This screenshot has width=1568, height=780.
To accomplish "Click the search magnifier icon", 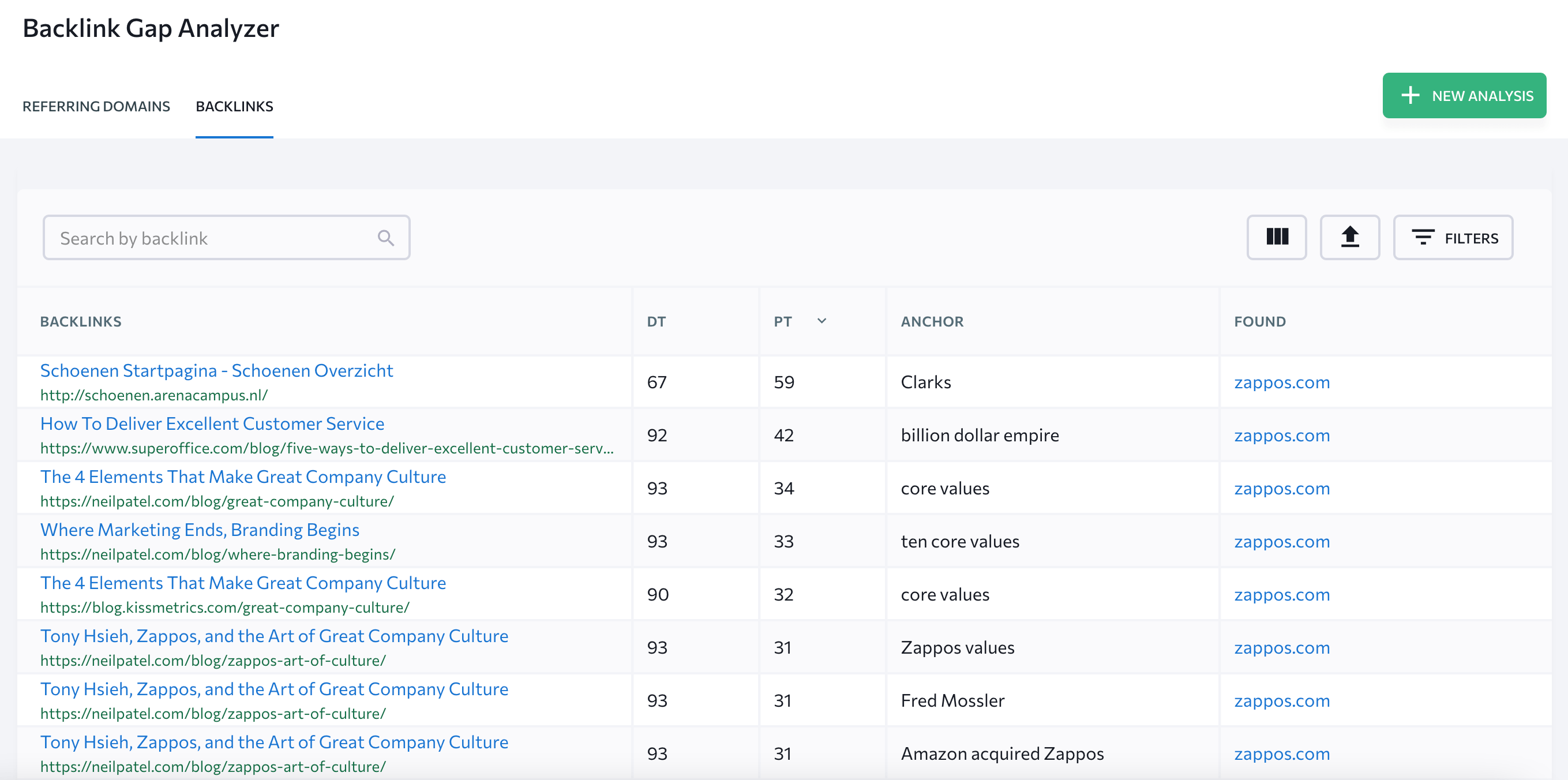I will (386, 238).
